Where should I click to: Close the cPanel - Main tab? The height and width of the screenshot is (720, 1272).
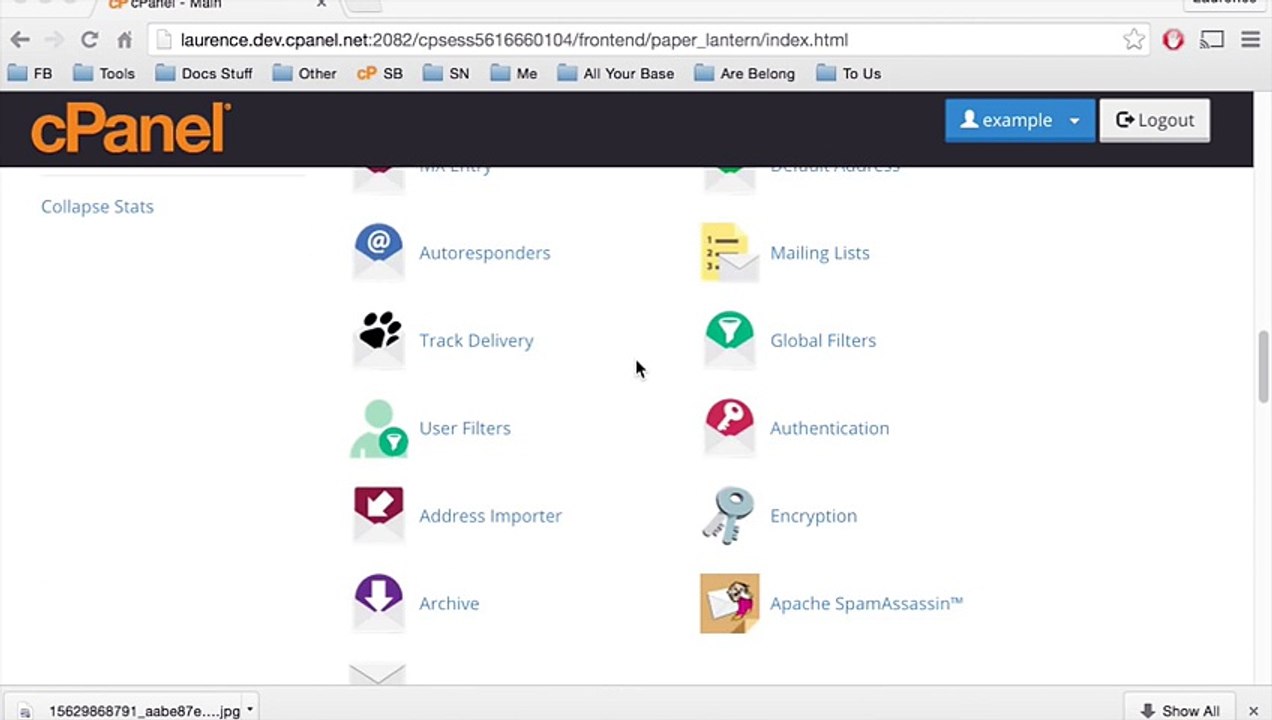321,5
